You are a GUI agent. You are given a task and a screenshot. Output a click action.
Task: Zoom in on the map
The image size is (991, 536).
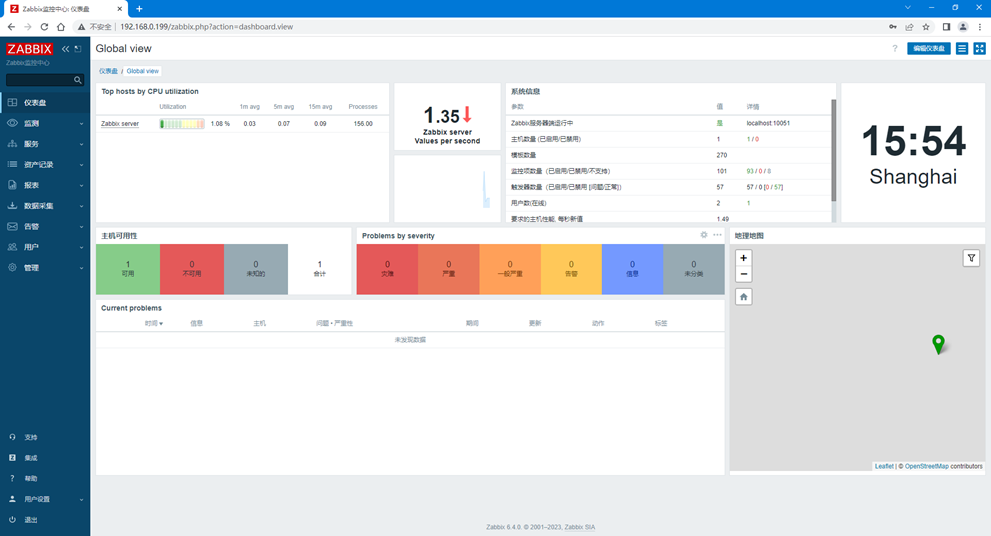tap(744, 258)
